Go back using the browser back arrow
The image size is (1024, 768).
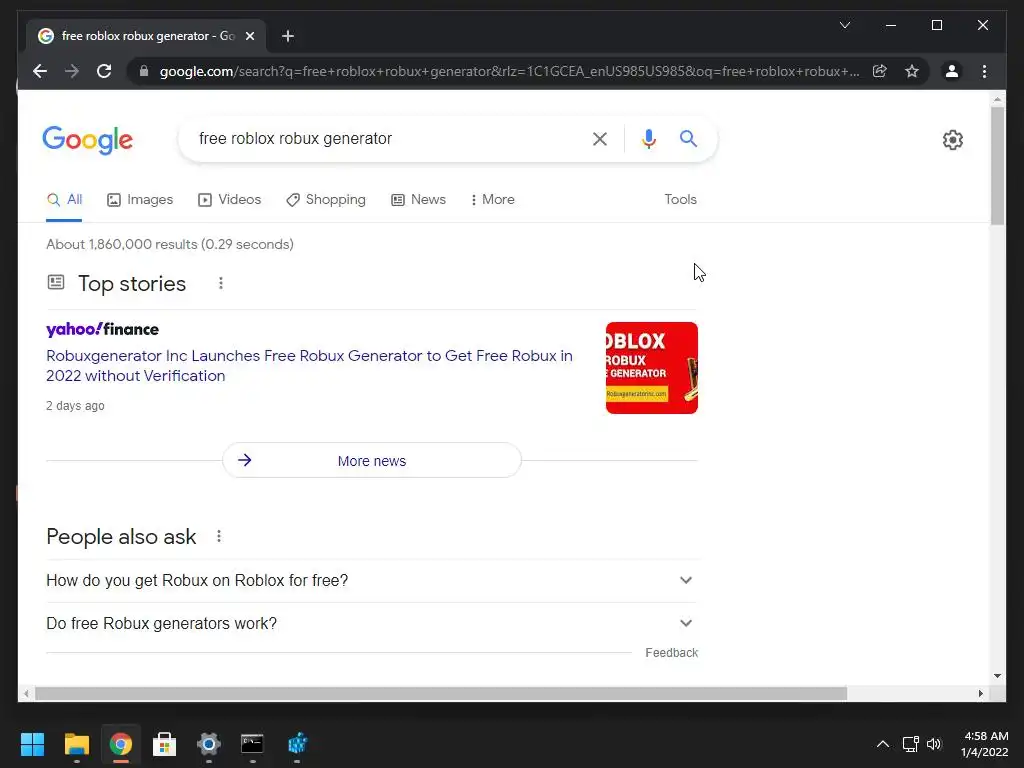[x=40, y=71]
